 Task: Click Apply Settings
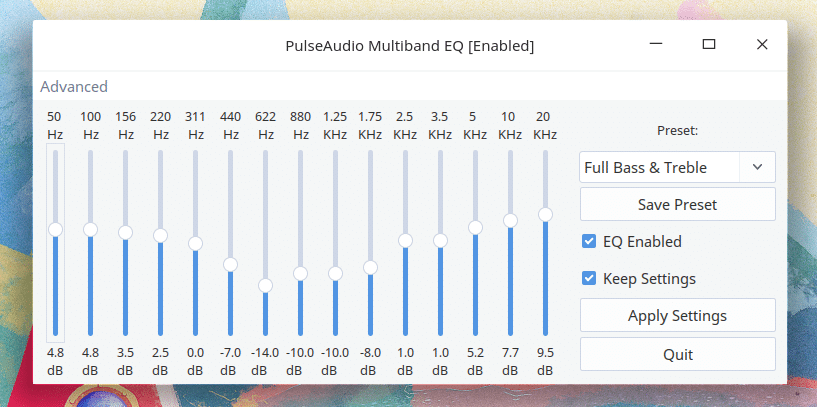point(677,315)
